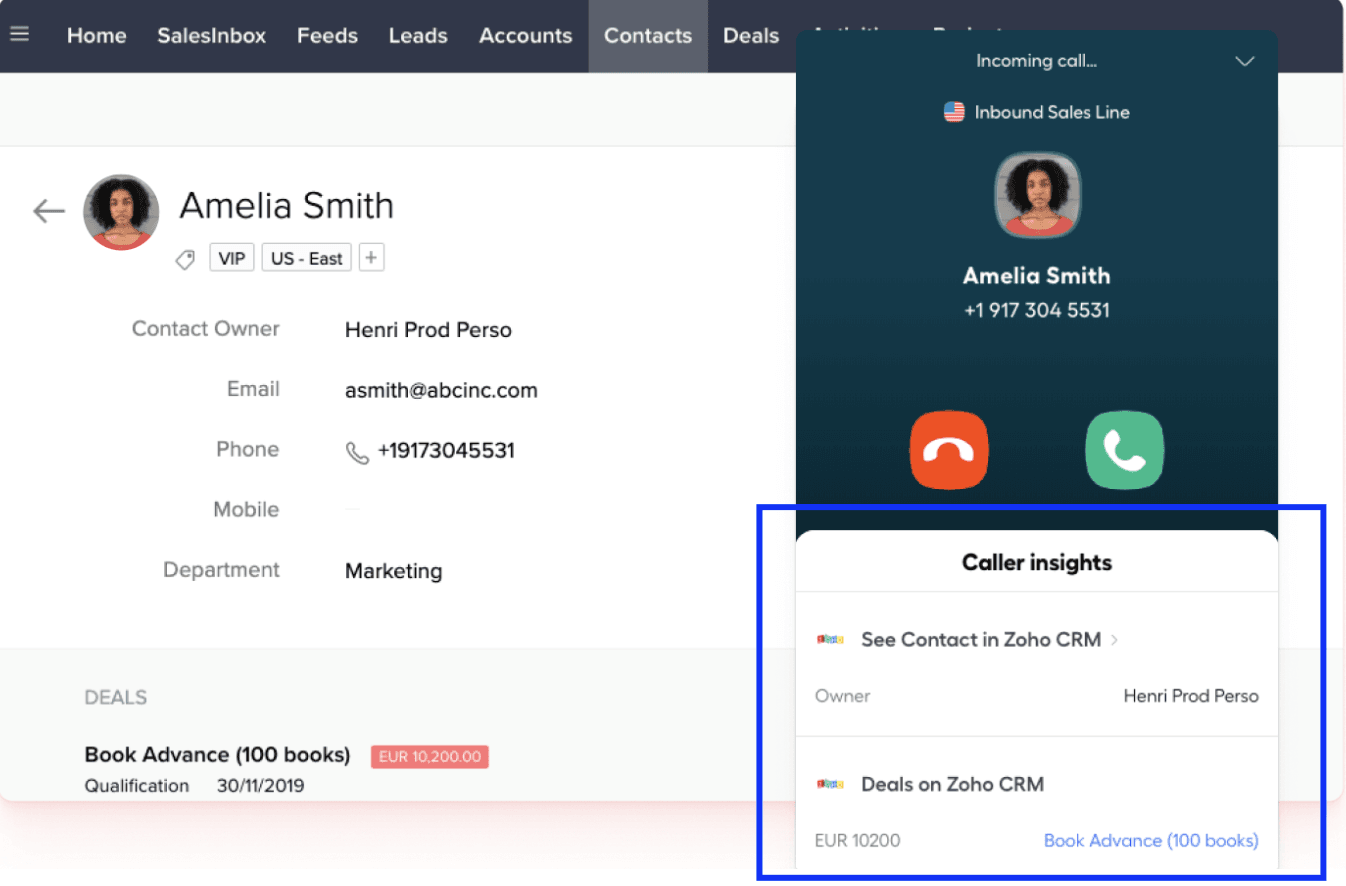This screenshot has height=886, width=1346.
Task: Open the Book Advance (100 books) link
Action: click(x=1150, y=840)
